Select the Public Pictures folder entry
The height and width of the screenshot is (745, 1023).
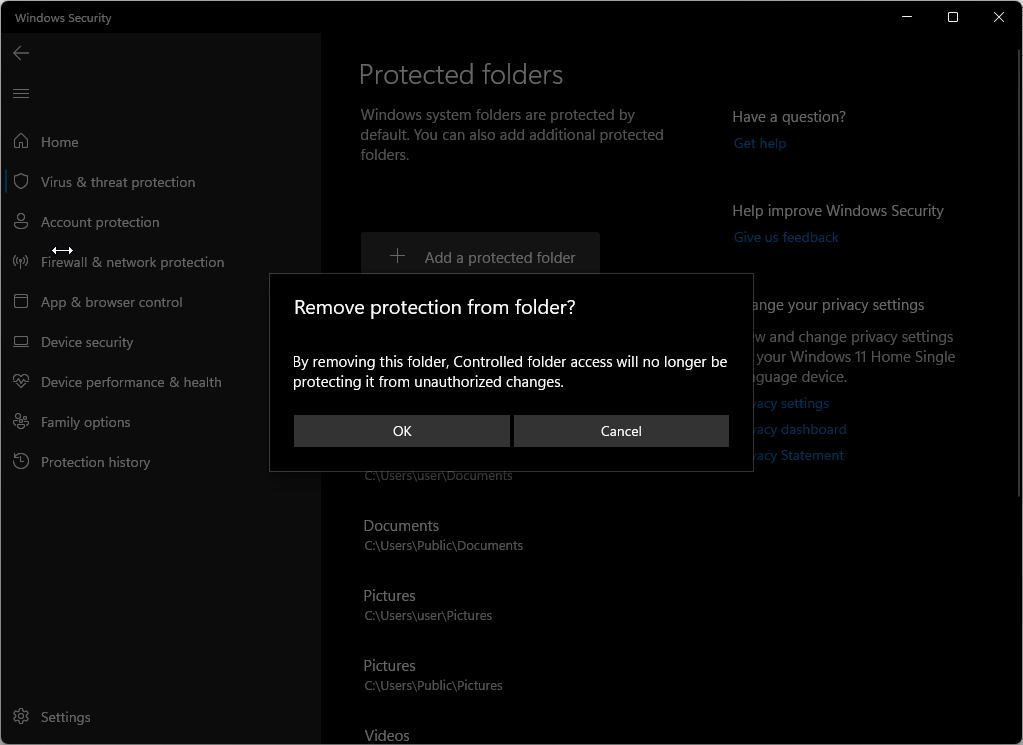click(x=428, y=674)
